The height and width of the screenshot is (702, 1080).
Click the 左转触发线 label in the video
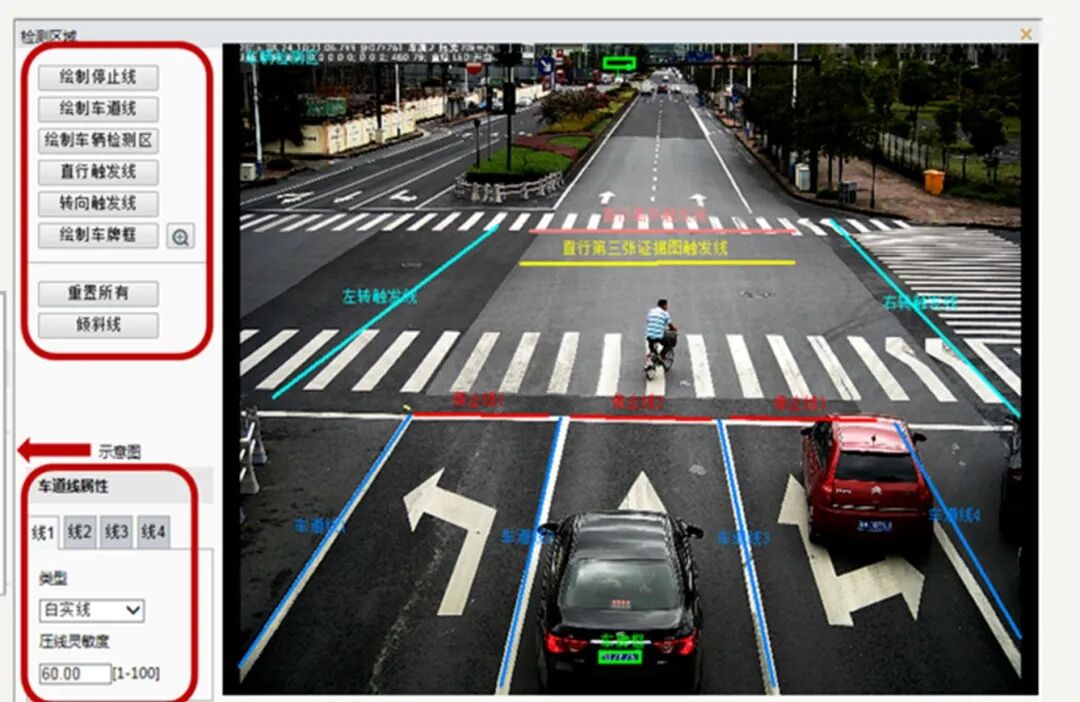380,296
